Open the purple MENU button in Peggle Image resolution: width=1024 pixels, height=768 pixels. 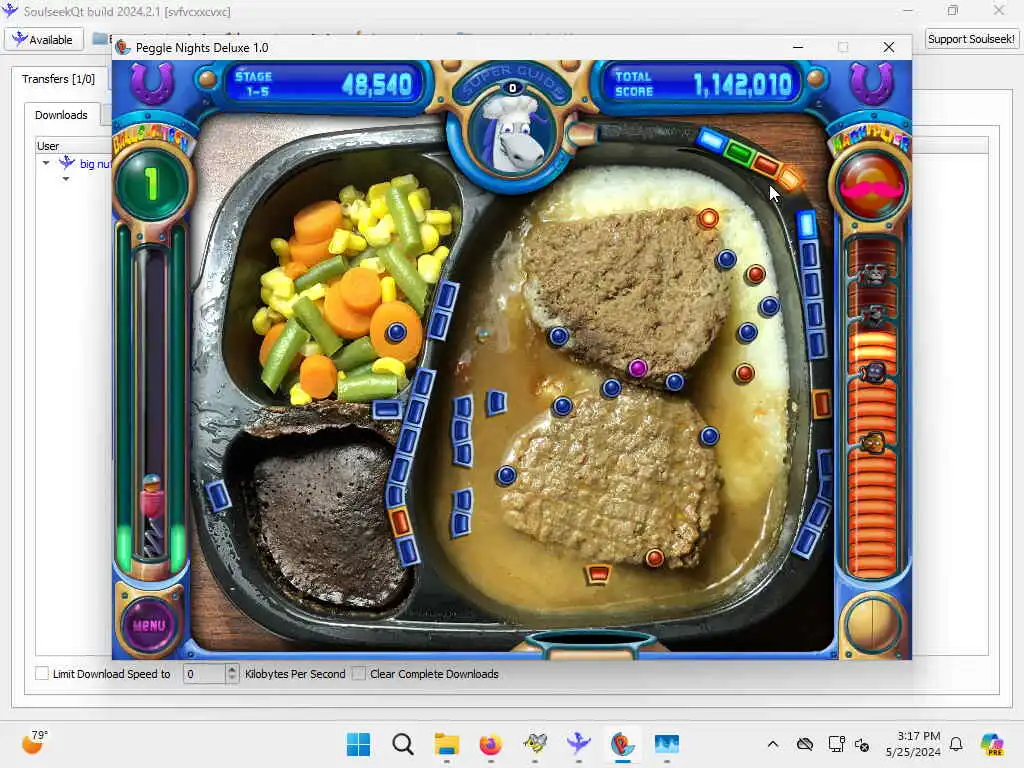149,625
